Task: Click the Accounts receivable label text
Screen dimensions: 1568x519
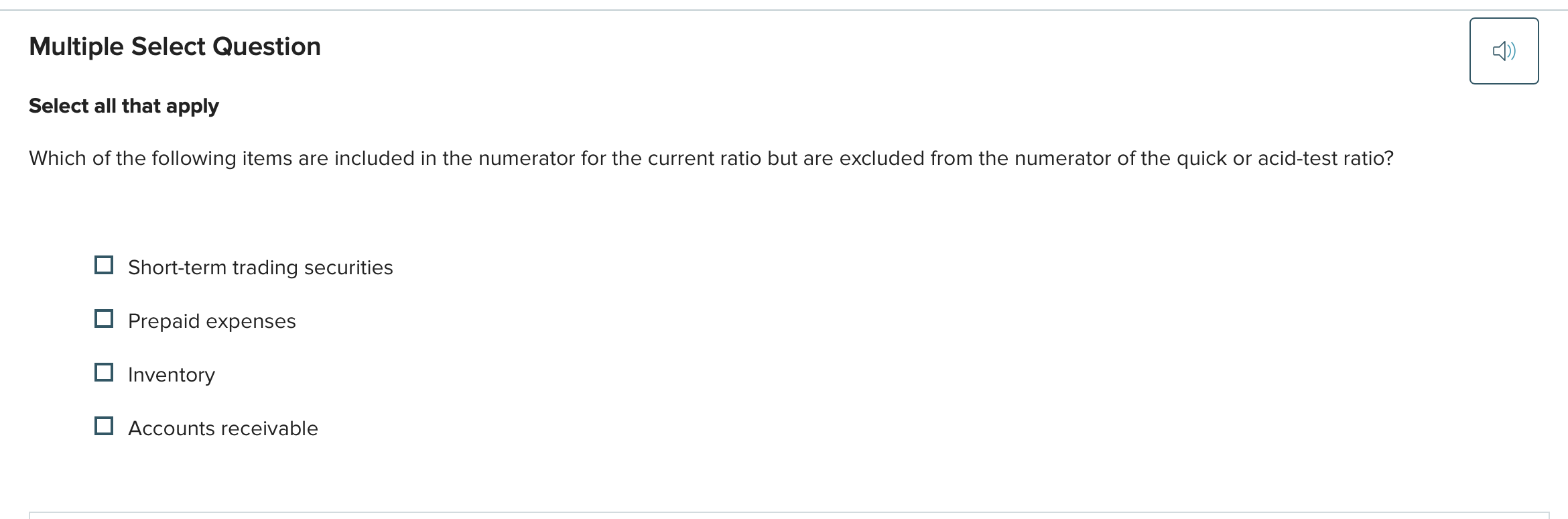Action: pos(222,428)
